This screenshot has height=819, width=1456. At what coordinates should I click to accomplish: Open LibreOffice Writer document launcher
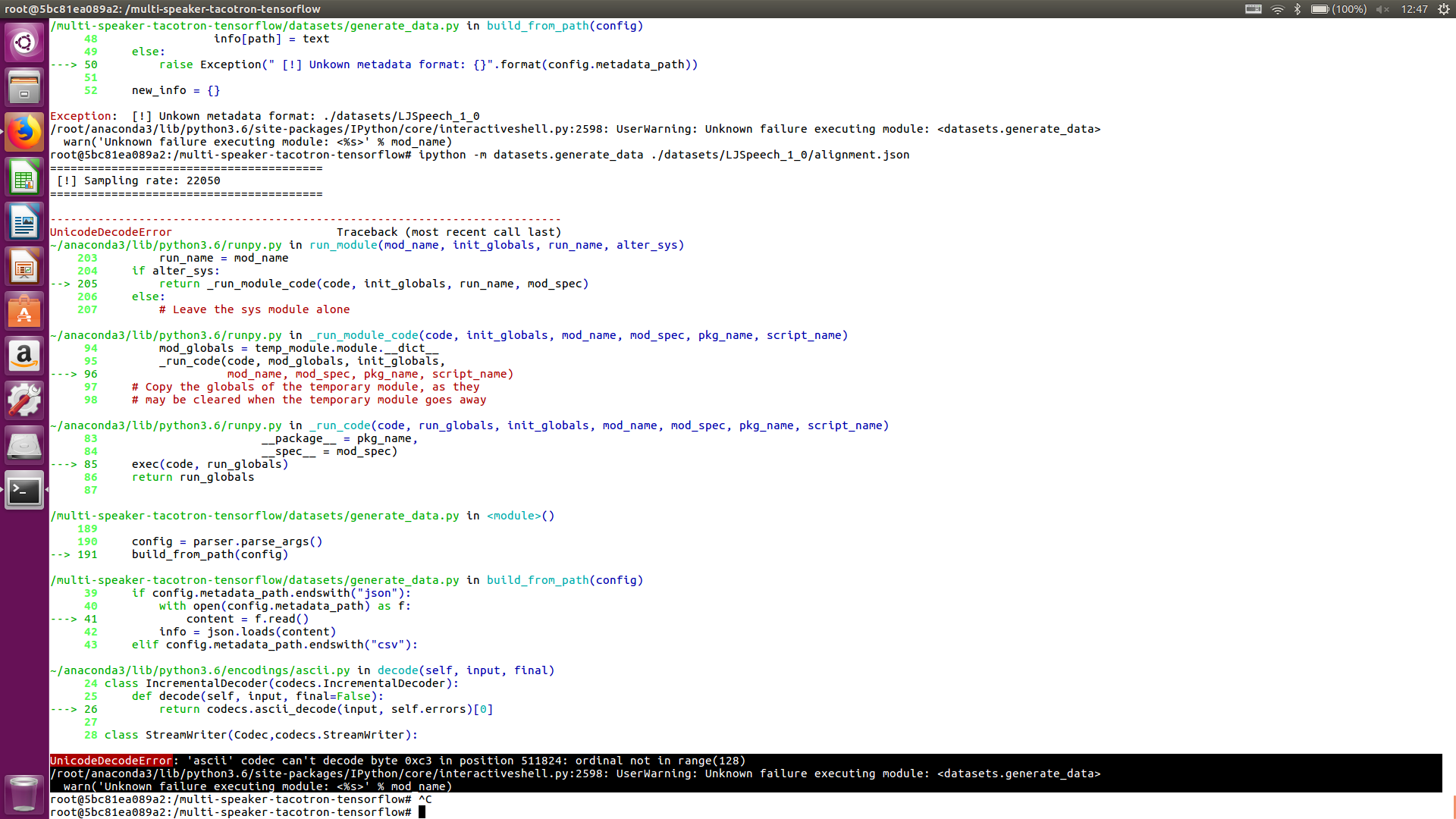point(24,222)
